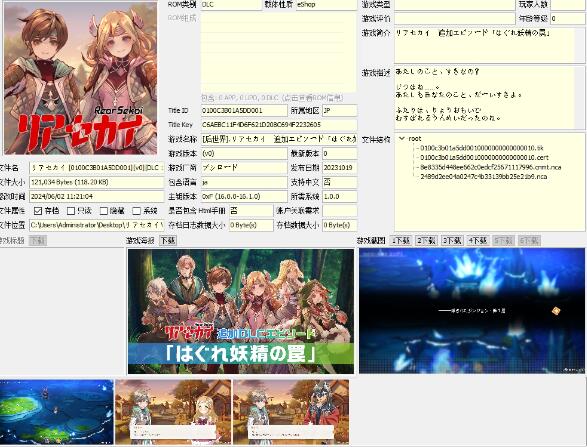
Task: Click the required system field 1.0.0
Action: (340, 196)
